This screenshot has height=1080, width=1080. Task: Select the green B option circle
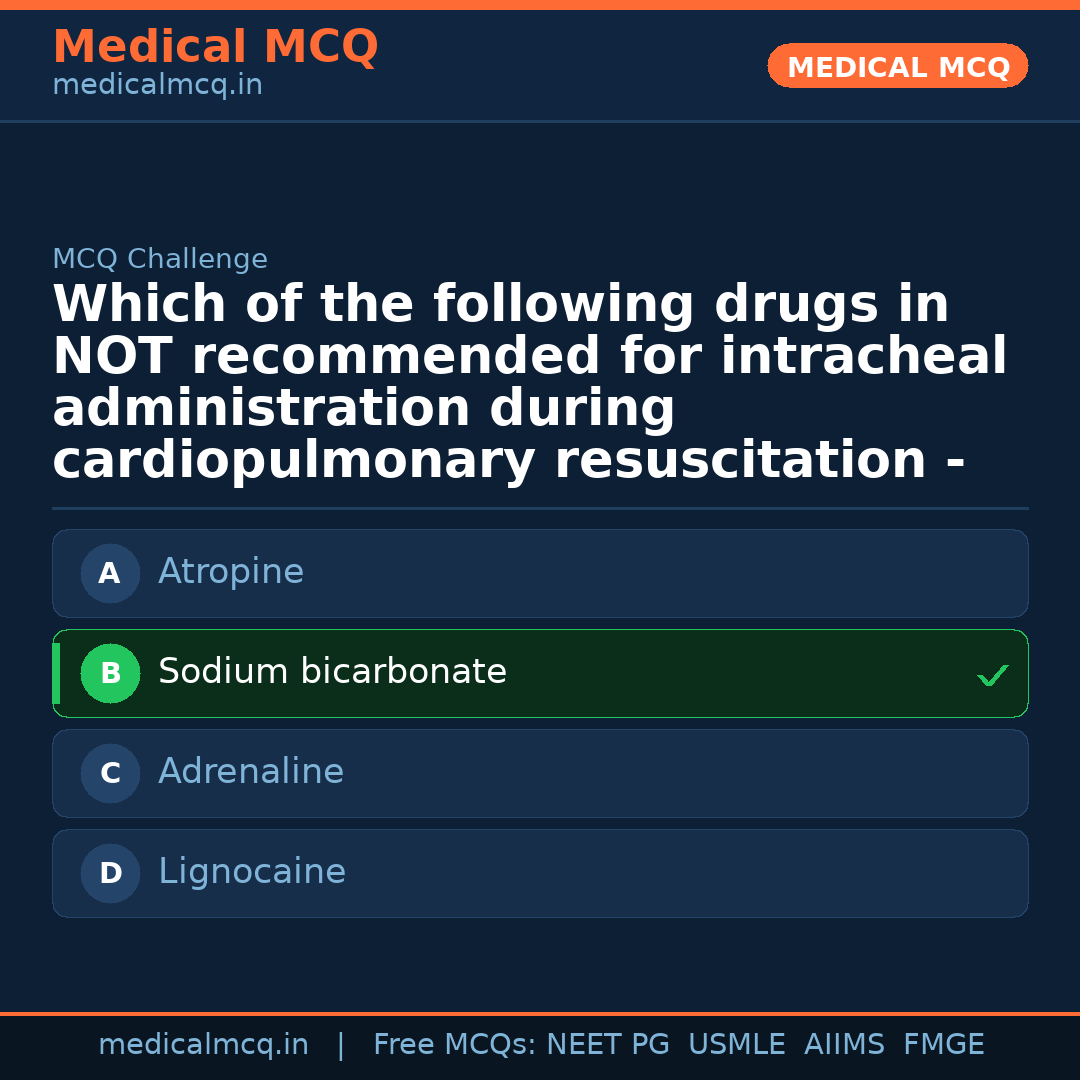[110, 673]
